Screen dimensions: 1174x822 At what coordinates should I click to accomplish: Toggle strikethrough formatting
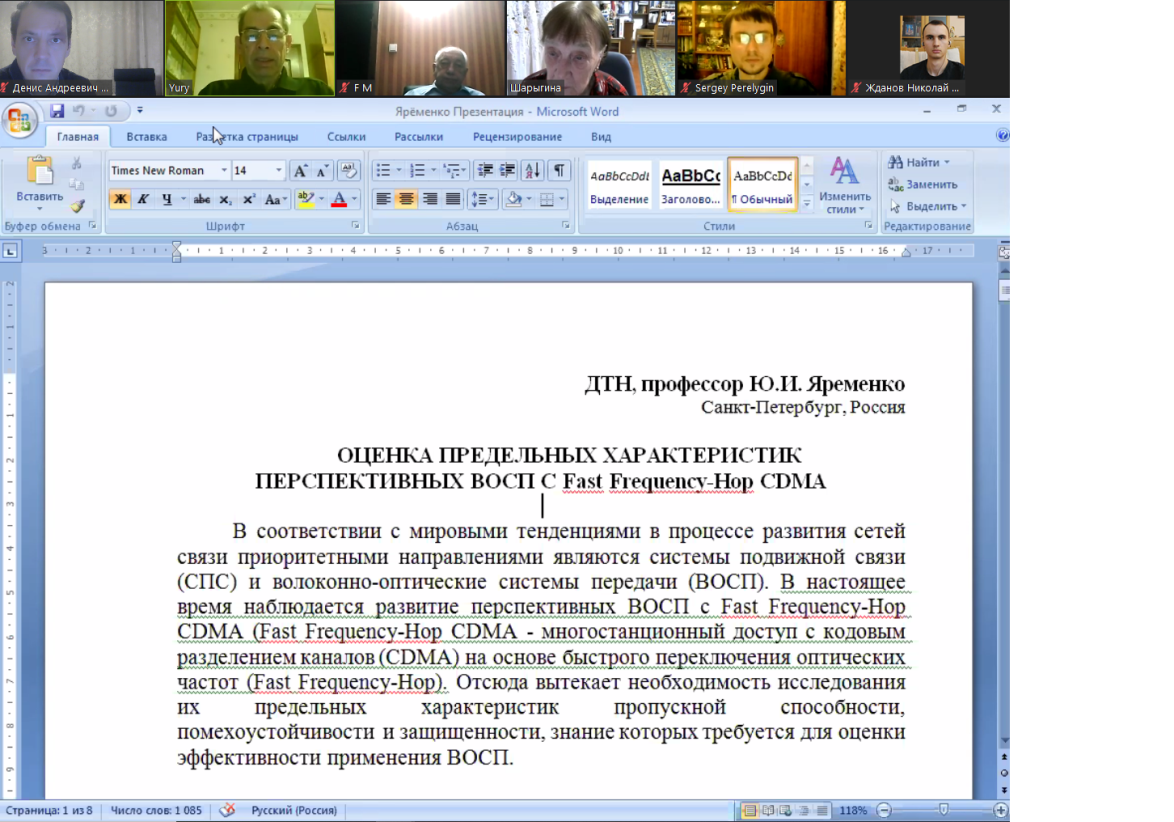[x=201, y=199]
